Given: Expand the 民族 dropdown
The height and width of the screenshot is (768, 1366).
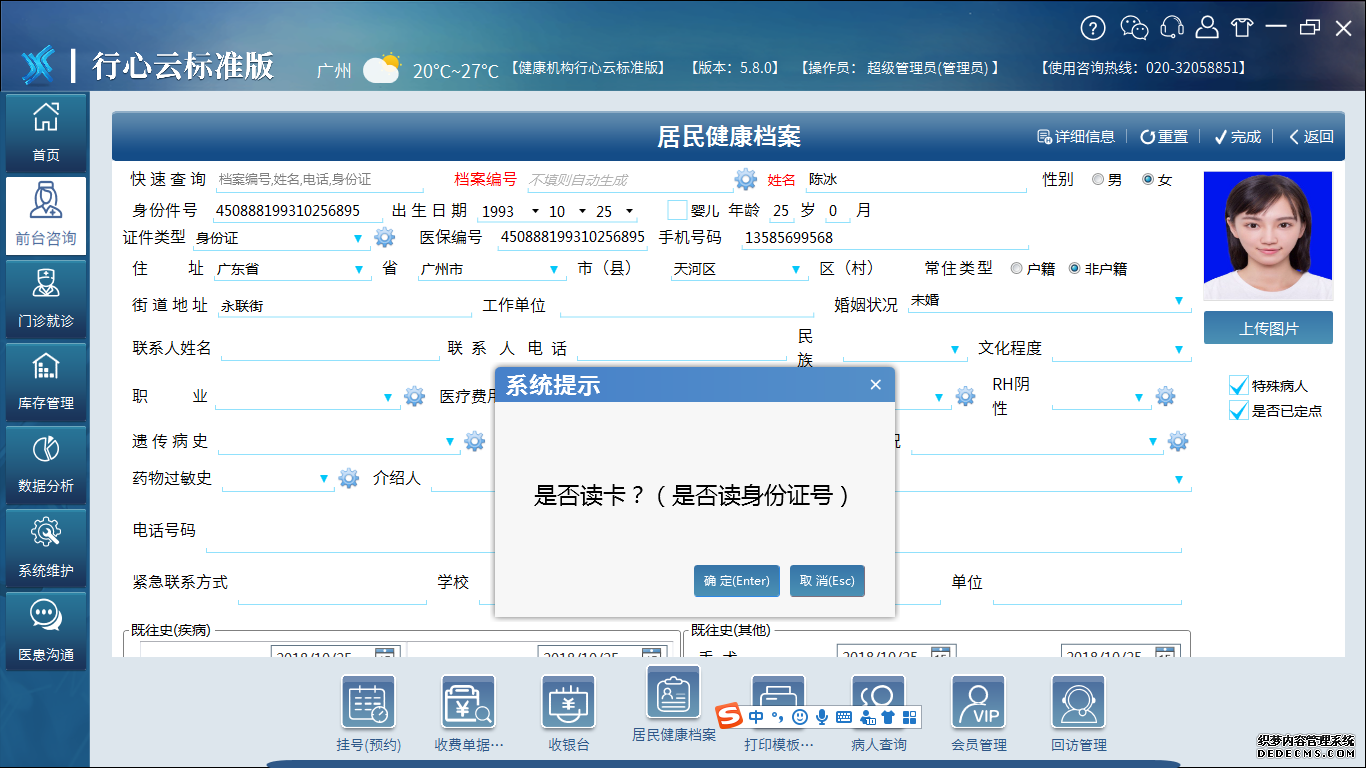Looking at the screenshot, I should click(954, 350).
